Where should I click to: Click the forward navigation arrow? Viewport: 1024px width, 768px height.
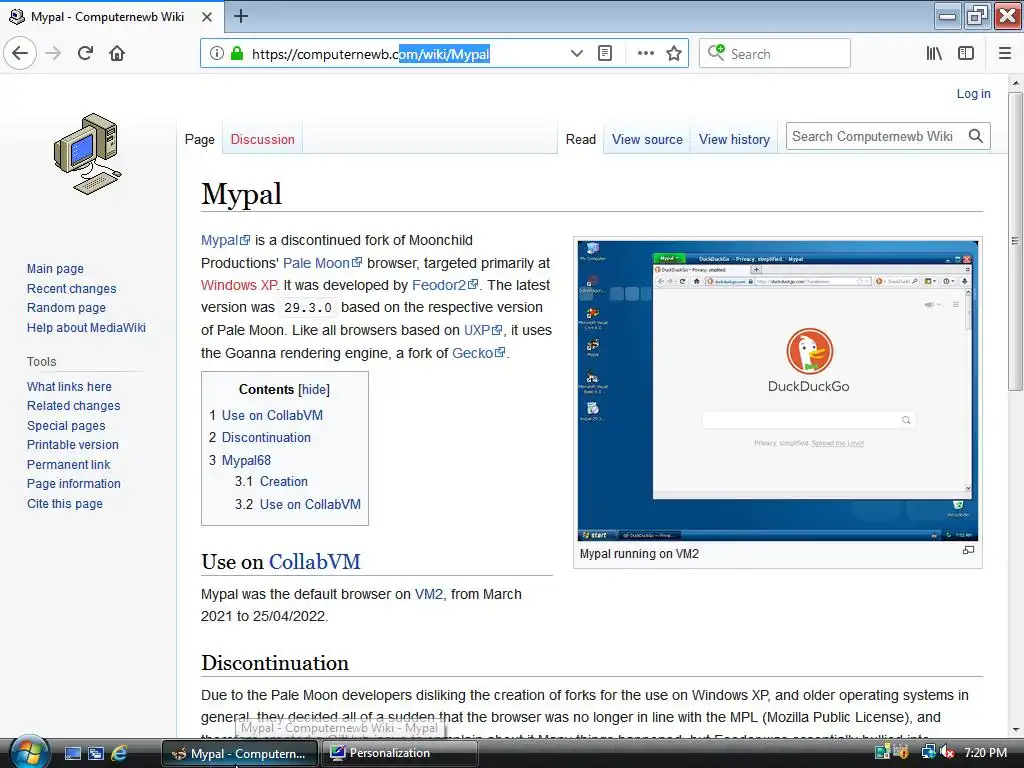tap(53, 53)
